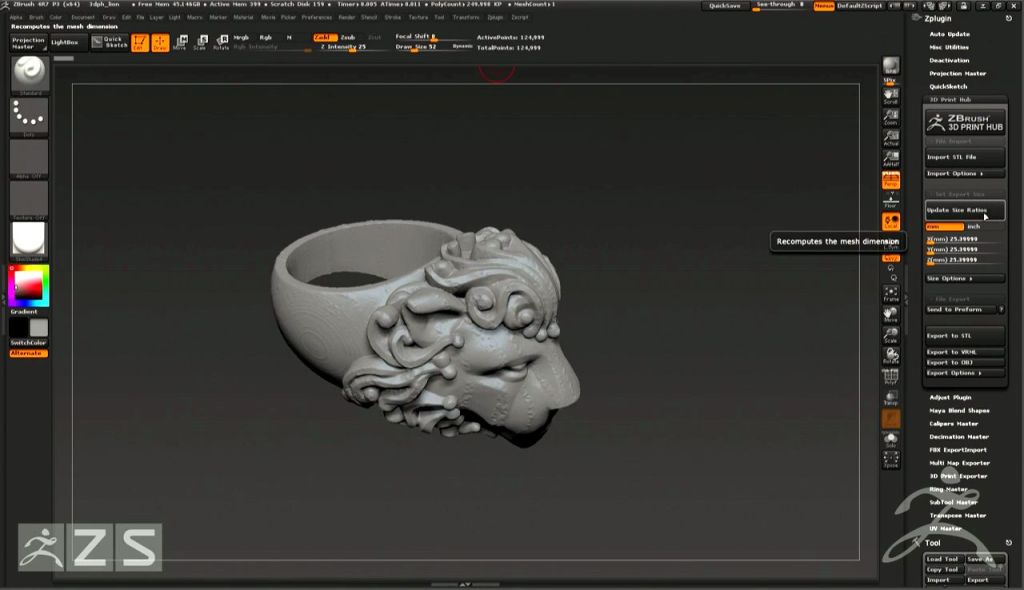Click the Solo icon in right shelf

(891, 440)
